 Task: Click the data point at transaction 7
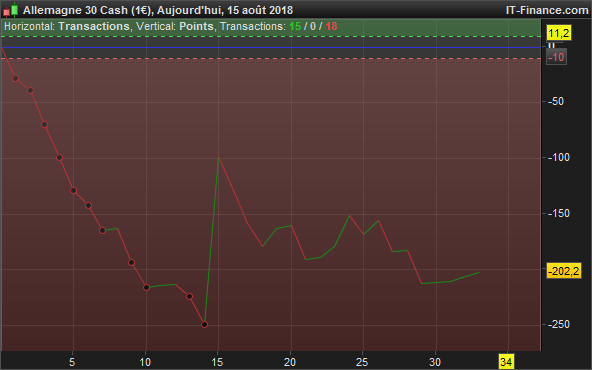click(103, 230)
